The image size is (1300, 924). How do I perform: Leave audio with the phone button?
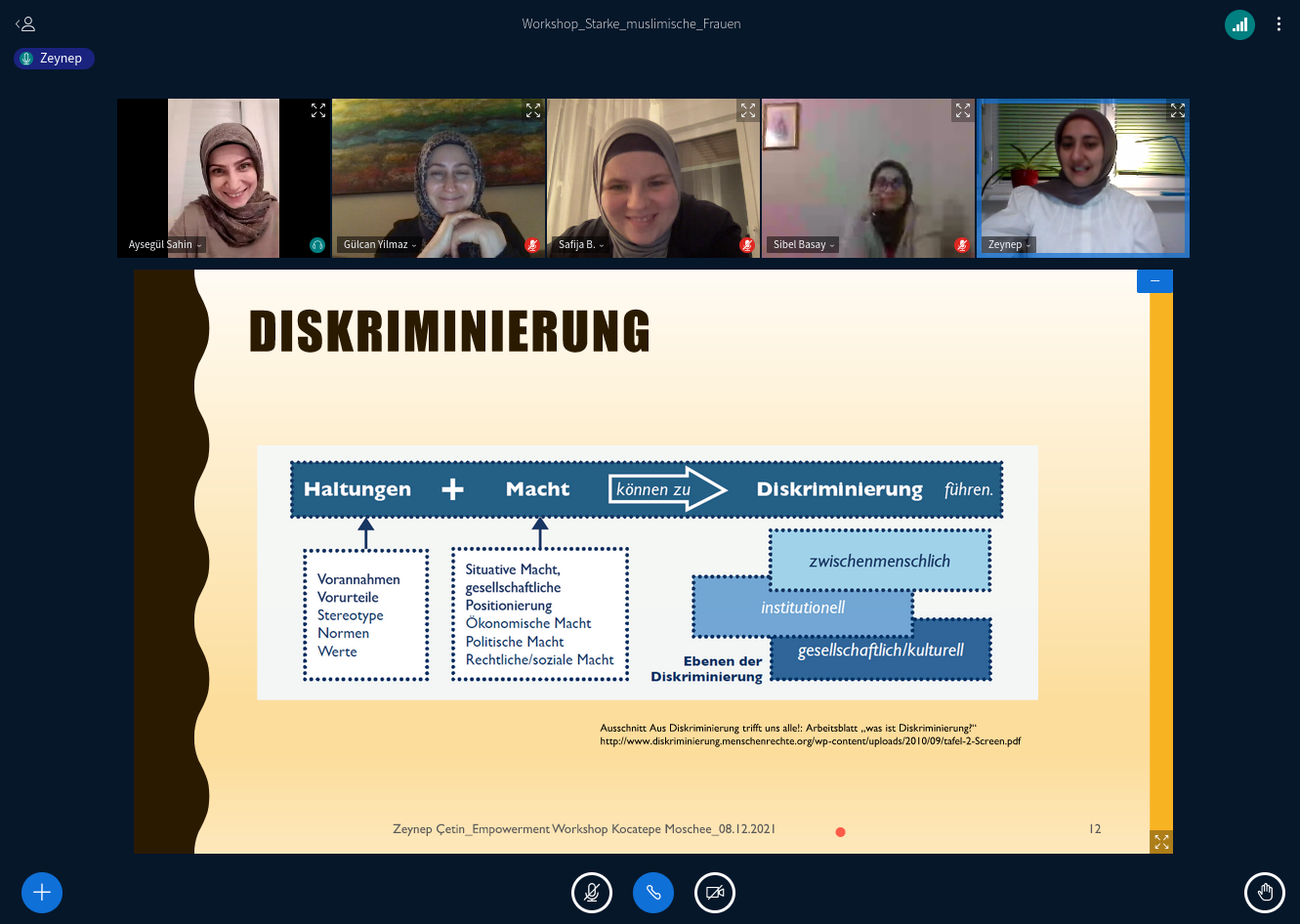tap(653, 892)
